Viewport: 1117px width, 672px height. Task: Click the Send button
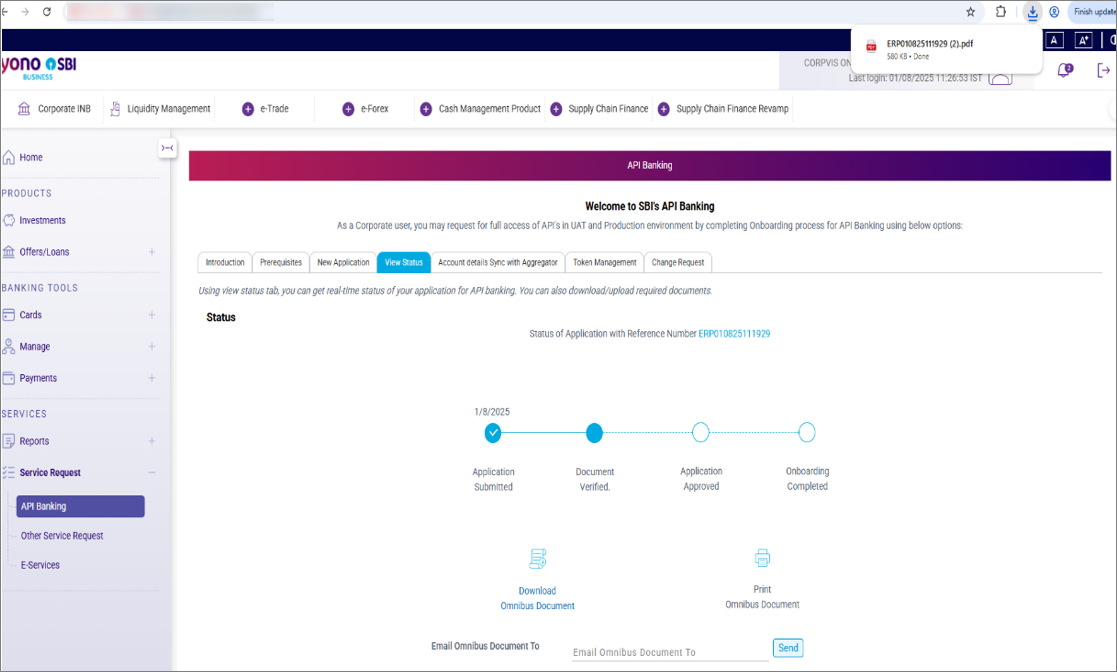click(788, 648)
